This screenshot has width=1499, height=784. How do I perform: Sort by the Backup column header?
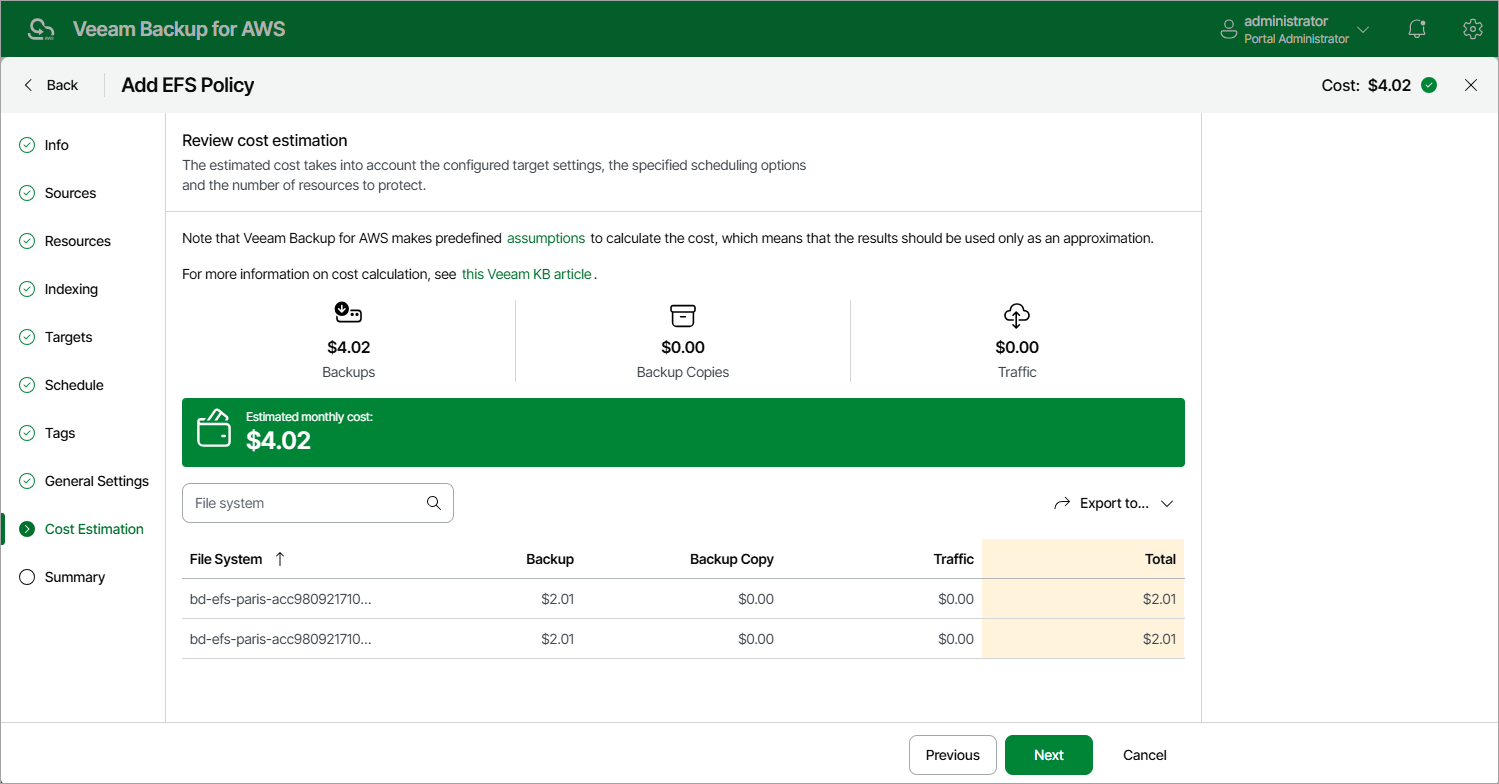pyautogui.click(x=550, y=559)
